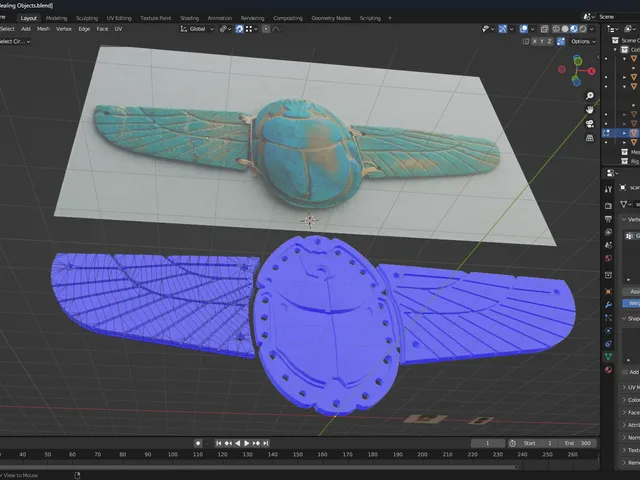Open the Geometry Nodes workspace tab
This screenshot has width=640, height=480.
(x=331, y=18)
